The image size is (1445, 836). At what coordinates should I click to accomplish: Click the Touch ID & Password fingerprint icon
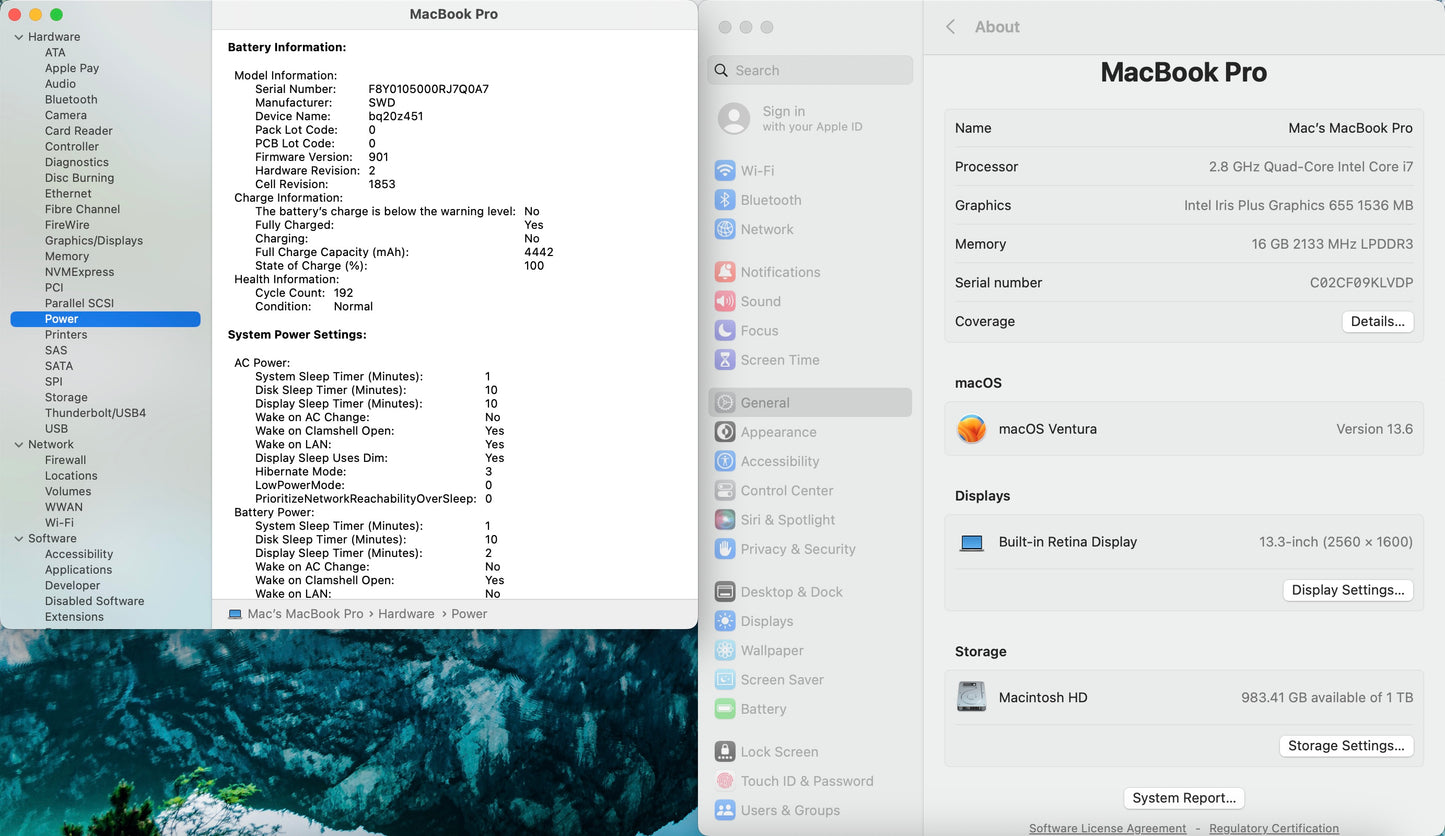coord(725,781)
